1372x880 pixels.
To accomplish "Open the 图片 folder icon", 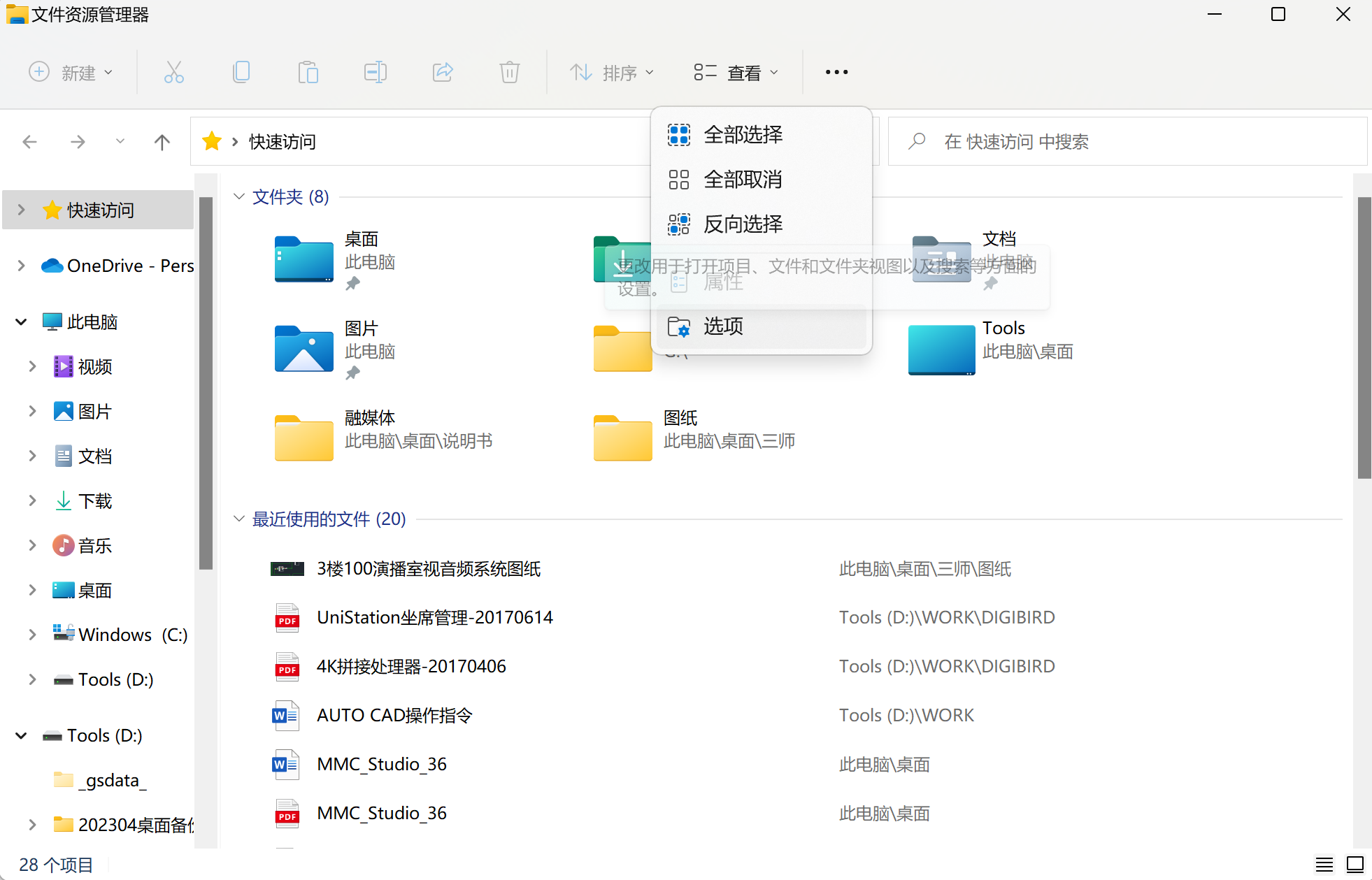I will pos(304,349).
